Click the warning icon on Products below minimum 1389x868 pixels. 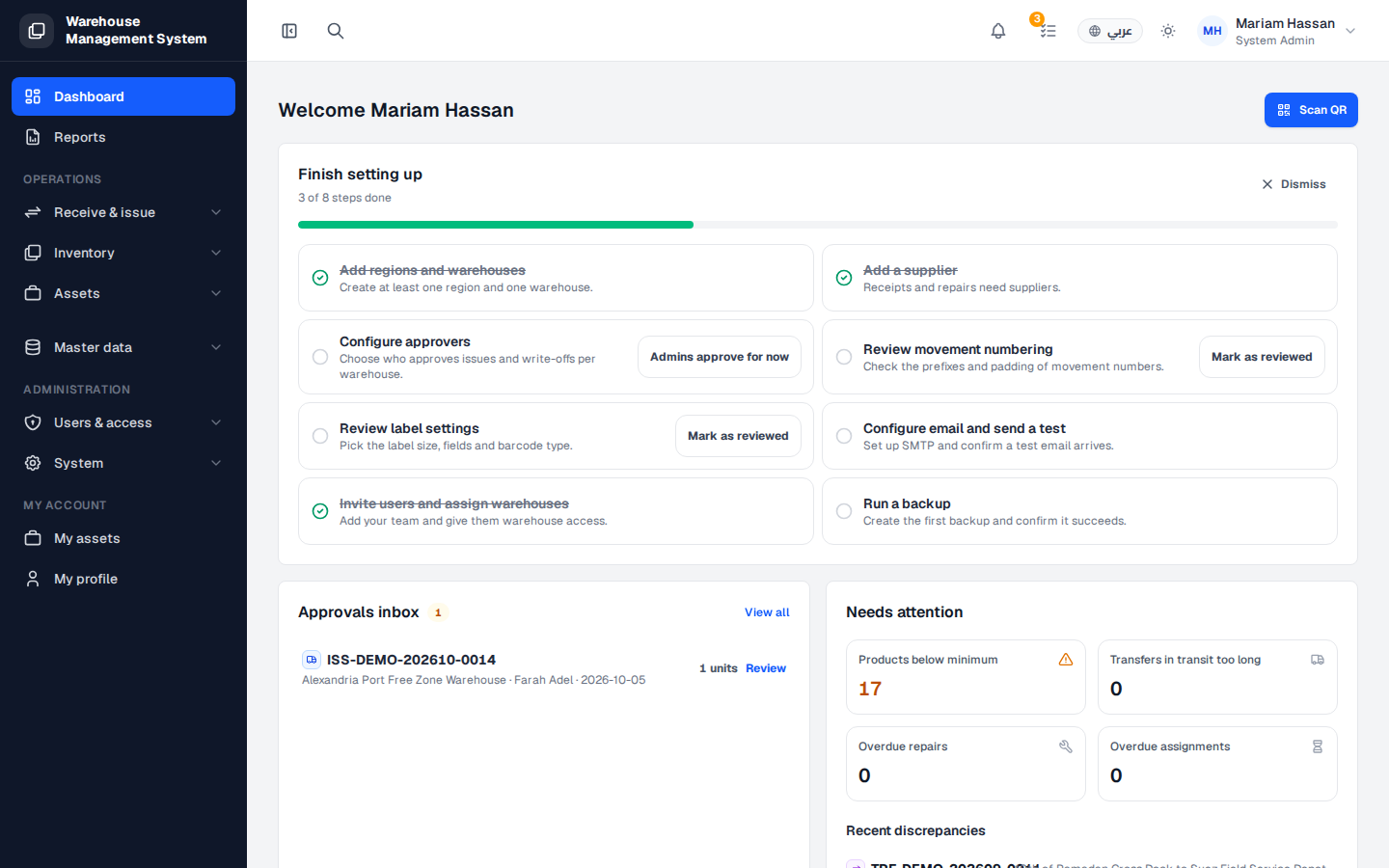1066,660
